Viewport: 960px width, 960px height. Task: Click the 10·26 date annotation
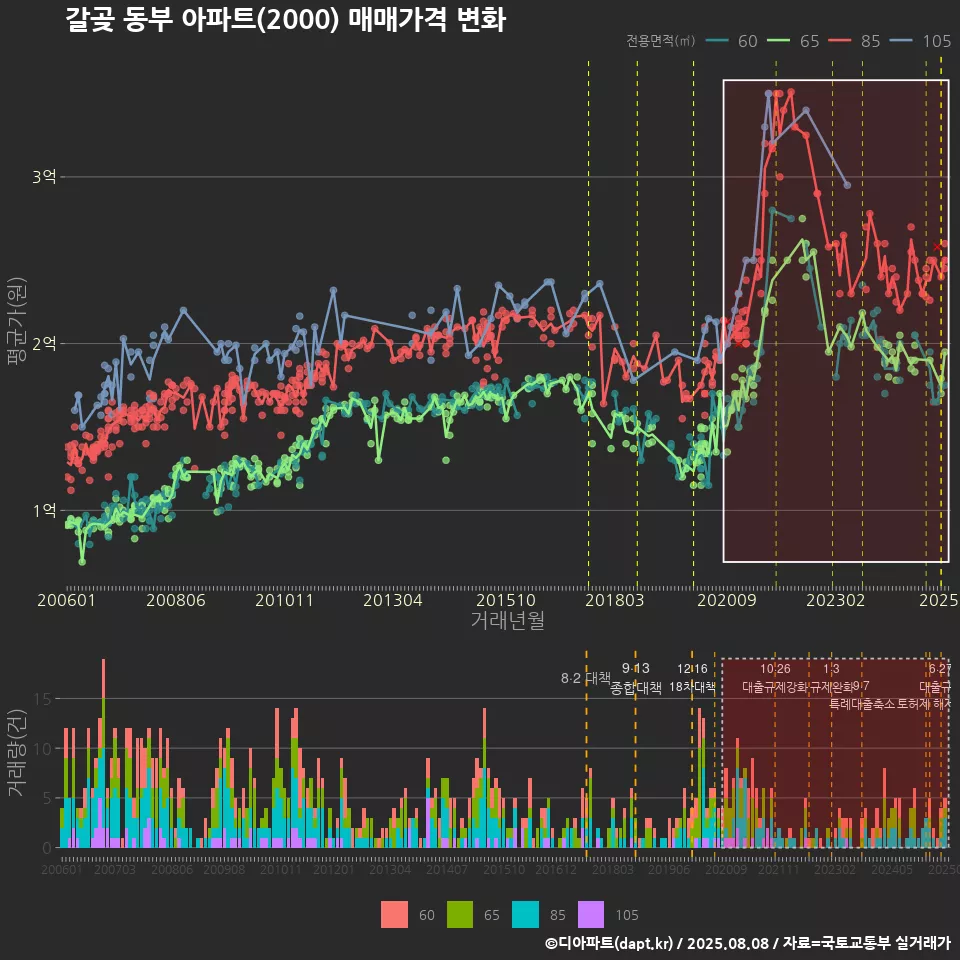click(x=775, y=669)
